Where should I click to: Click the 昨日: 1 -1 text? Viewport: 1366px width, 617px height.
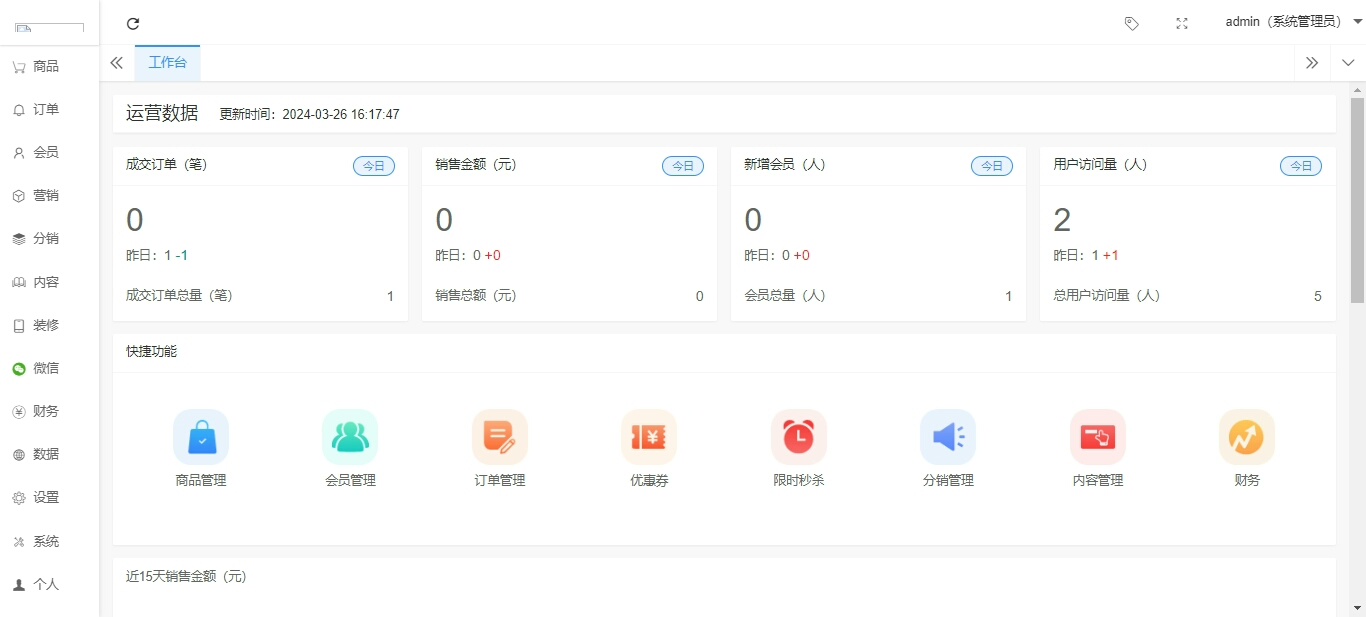[157, 256]
